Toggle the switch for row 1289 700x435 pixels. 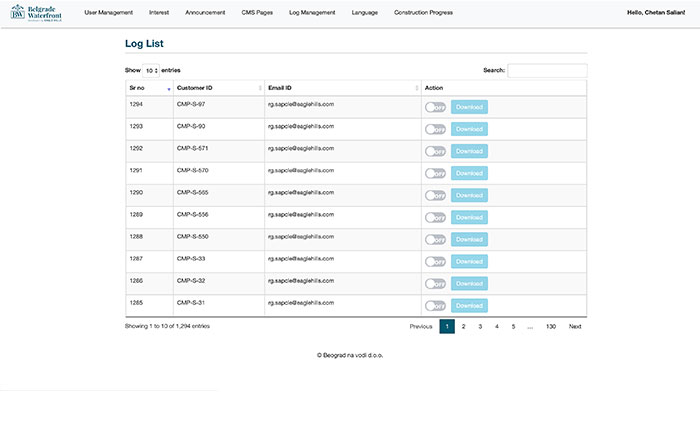[x=435, y=218]
